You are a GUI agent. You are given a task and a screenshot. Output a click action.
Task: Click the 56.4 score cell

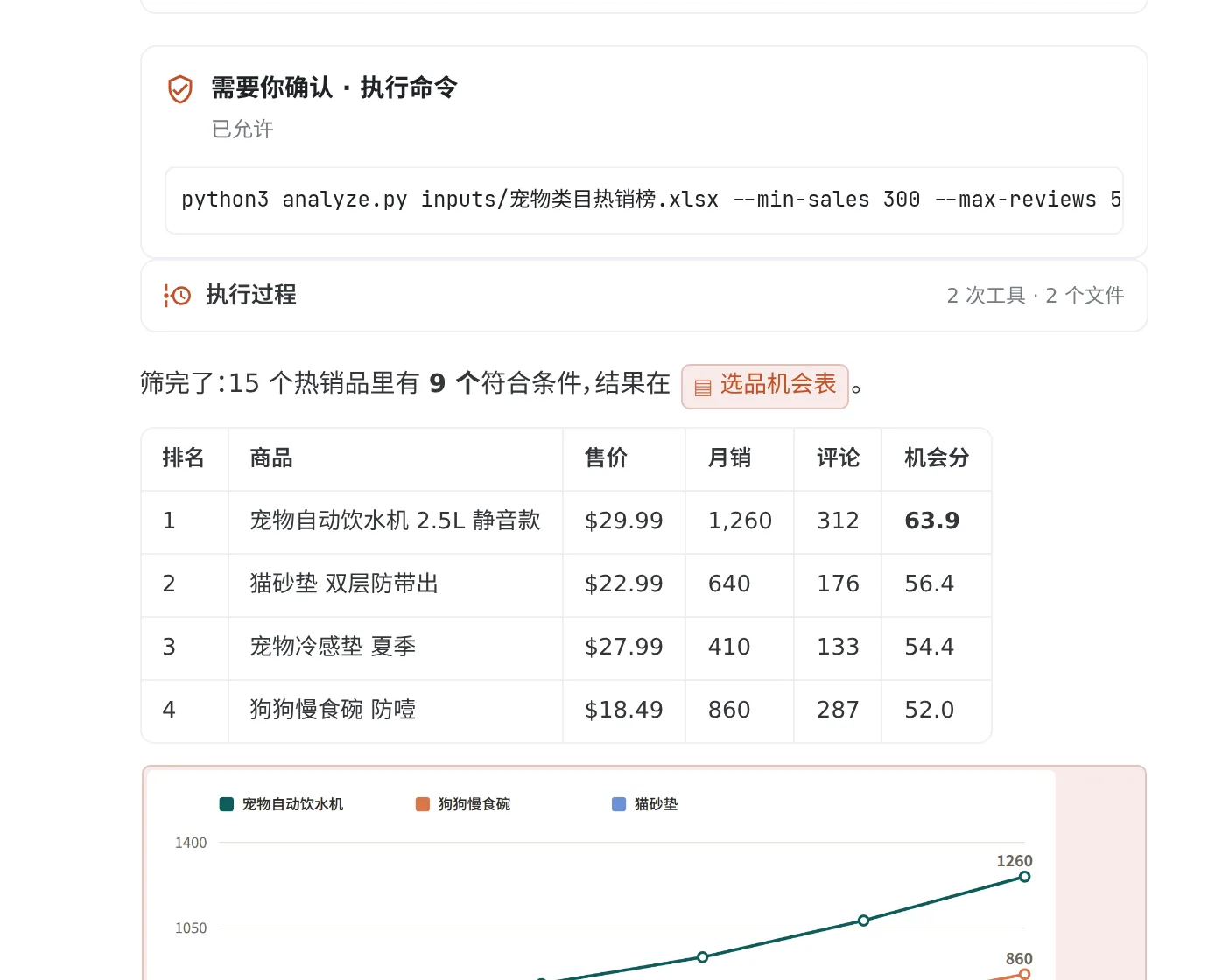(x=936, y=584)
